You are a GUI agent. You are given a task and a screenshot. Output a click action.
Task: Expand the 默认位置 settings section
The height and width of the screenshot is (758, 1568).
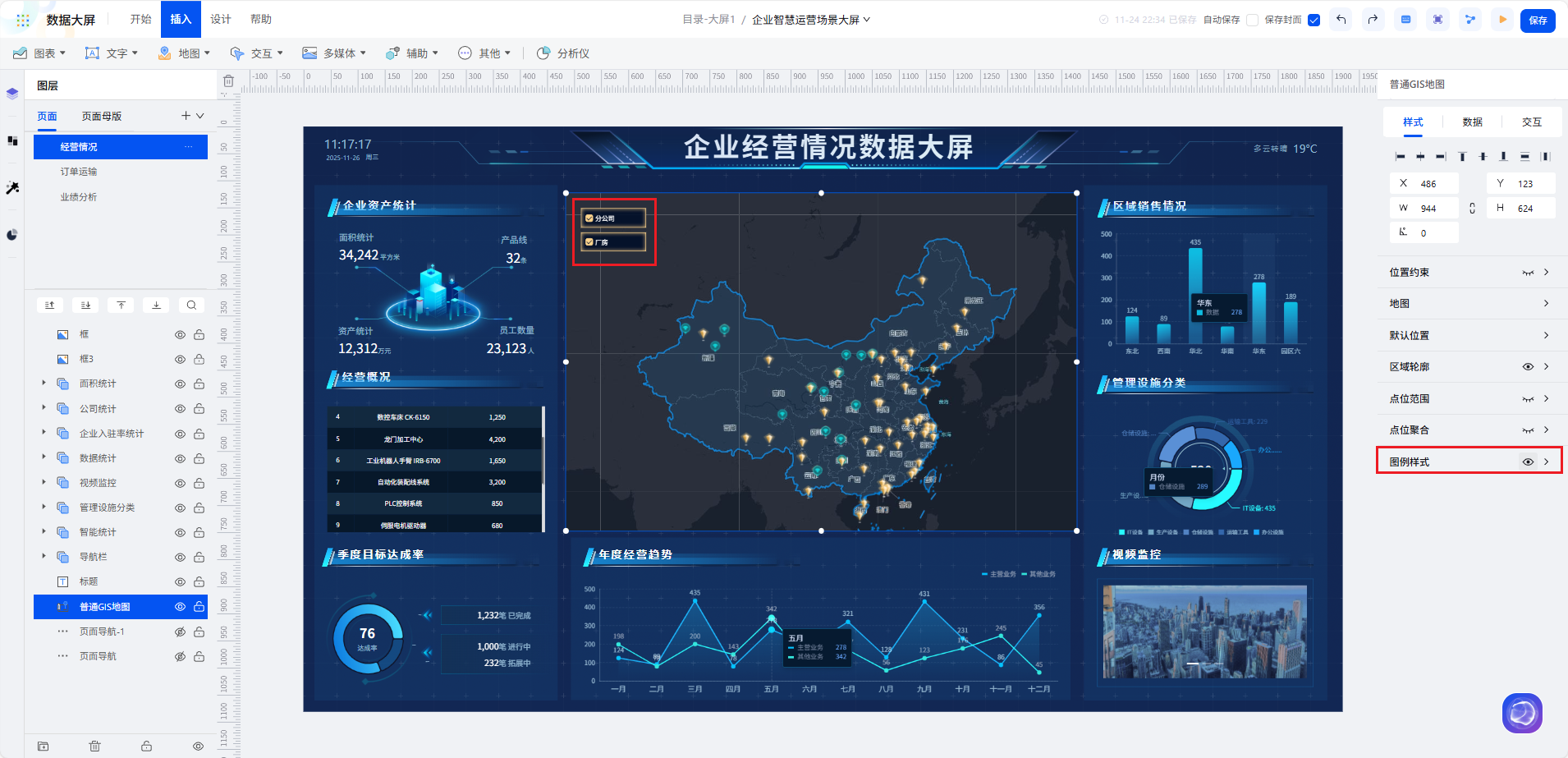point(1469,335)
